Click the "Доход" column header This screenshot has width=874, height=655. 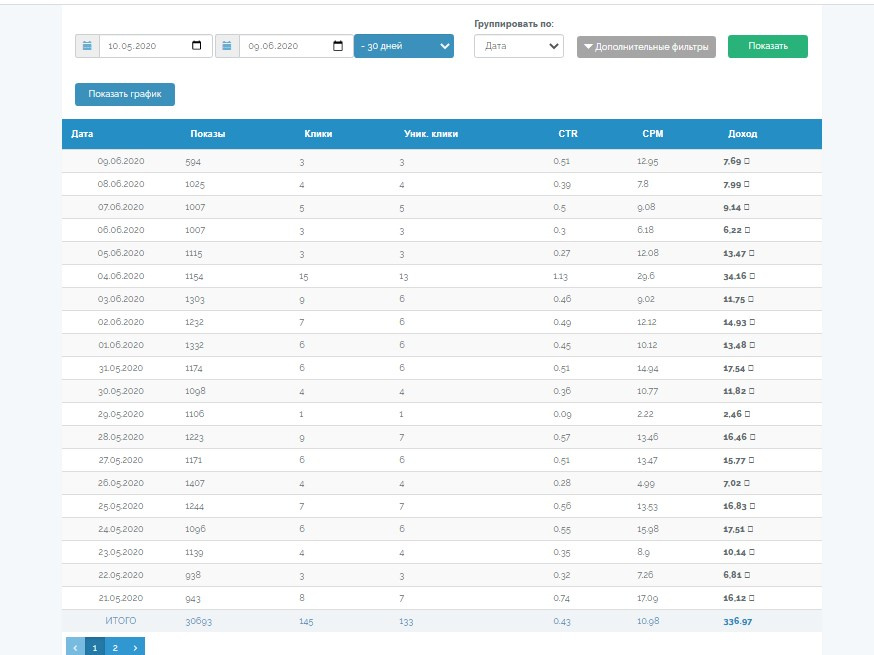point(742,134)
